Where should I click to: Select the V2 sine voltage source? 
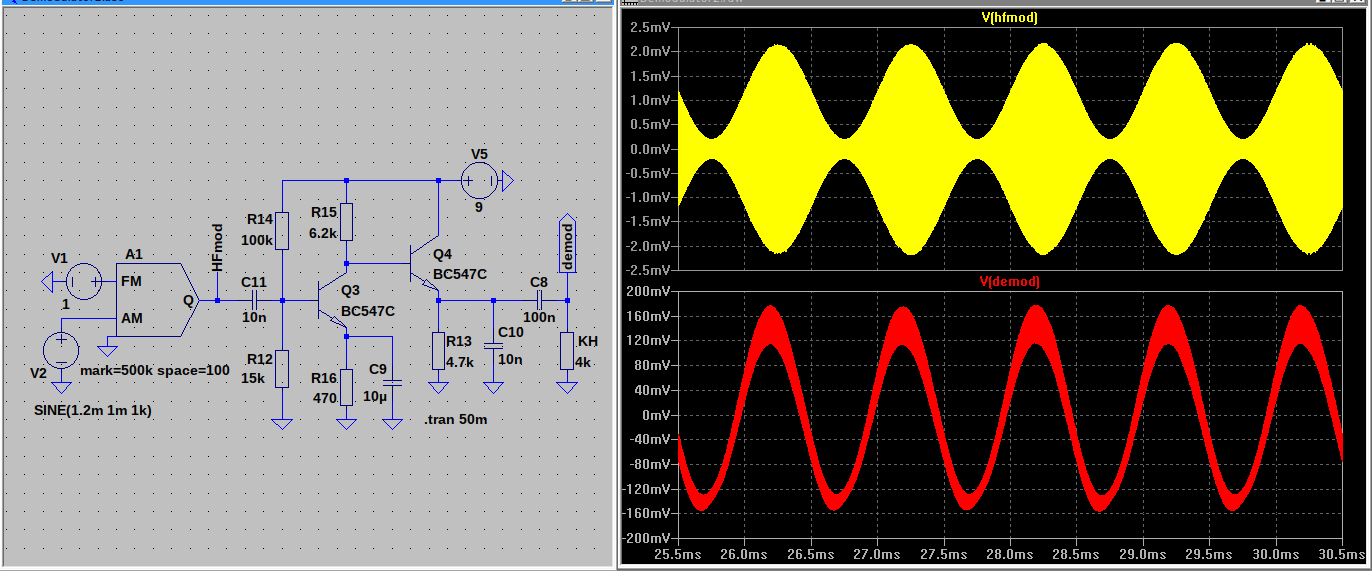point(61,350)
